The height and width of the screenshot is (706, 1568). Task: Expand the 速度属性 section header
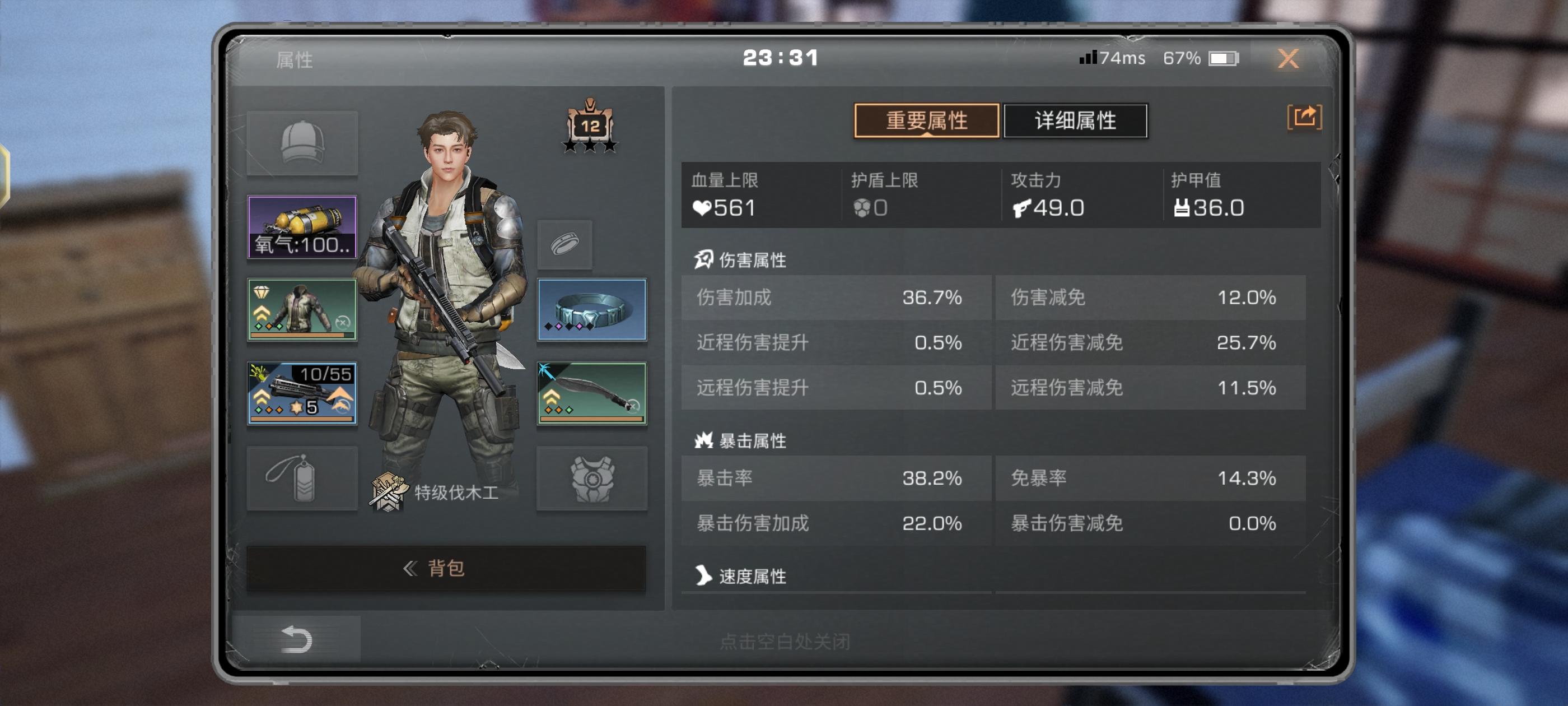[x=741, y=575]
